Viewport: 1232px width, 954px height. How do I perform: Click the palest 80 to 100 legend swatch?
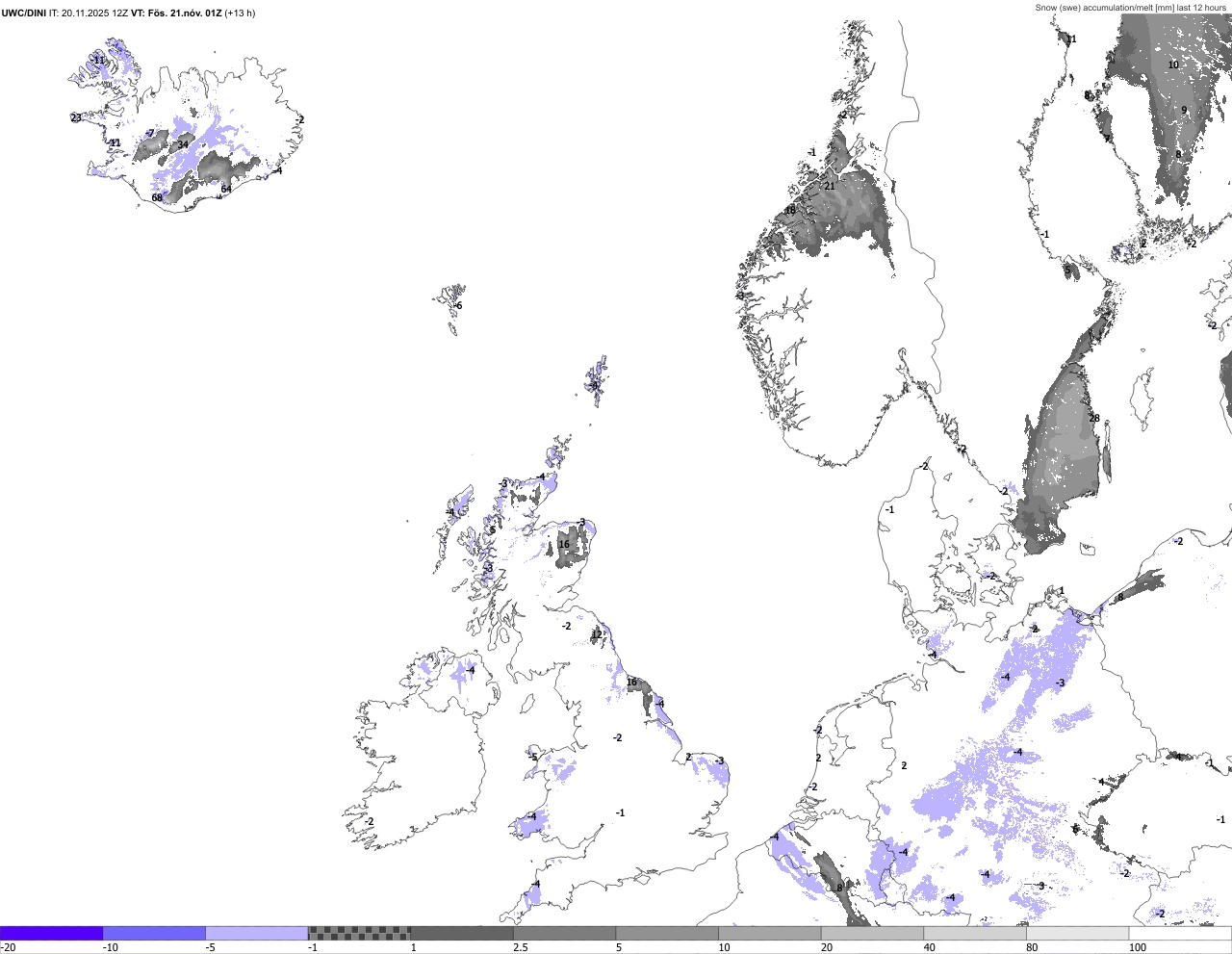(1078, 933)
